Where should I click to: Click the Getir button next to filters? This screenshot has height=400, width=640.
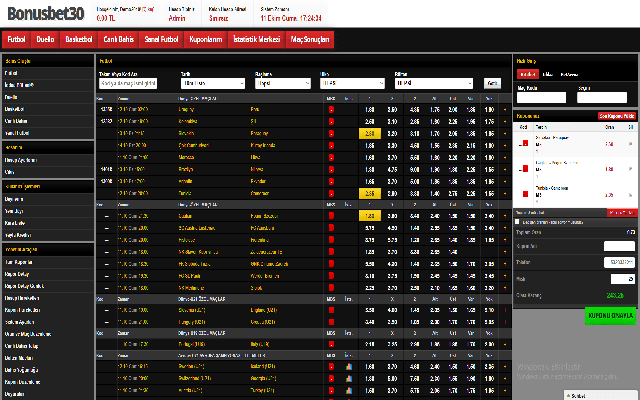[x=492, y=84]
